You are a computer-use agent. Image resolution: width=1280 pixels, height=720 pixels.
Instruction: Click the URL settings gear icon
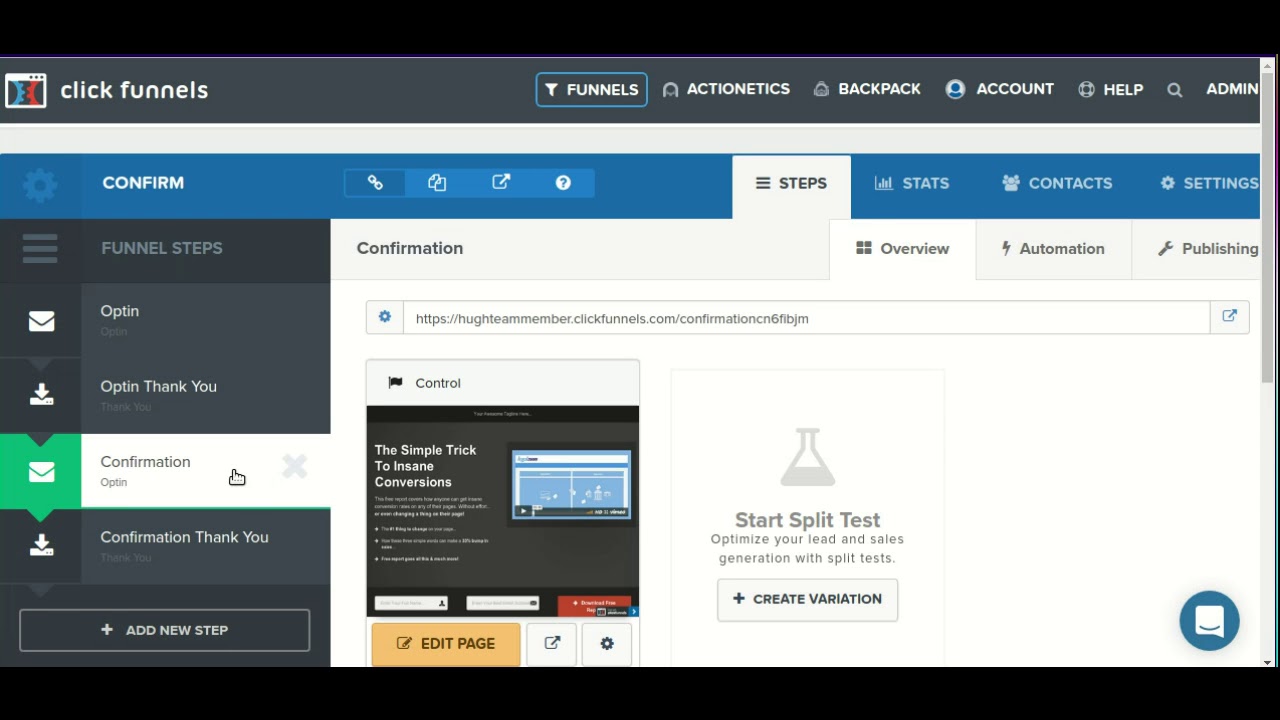coord(385,318)
